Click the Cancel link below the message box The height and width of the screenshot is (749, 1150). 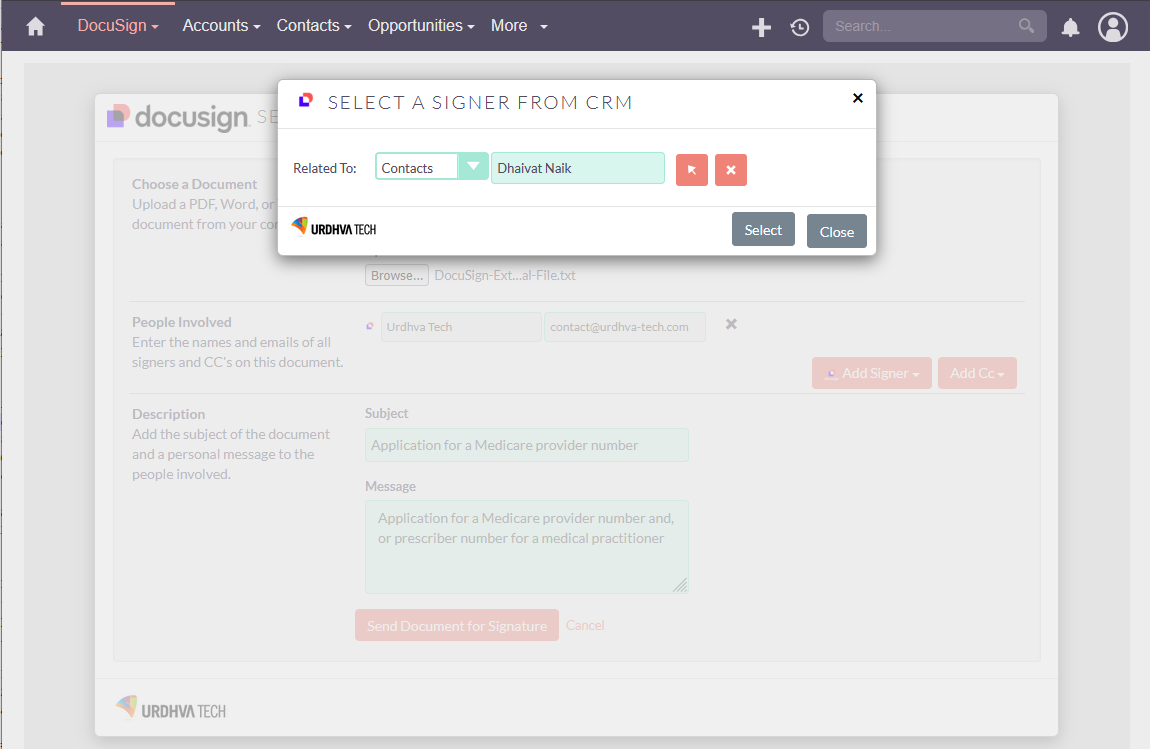(585, 624)
